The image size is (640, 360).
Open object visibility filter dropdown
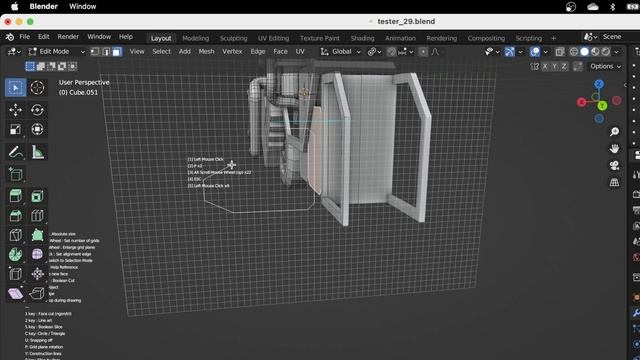[x=492, y=52]
